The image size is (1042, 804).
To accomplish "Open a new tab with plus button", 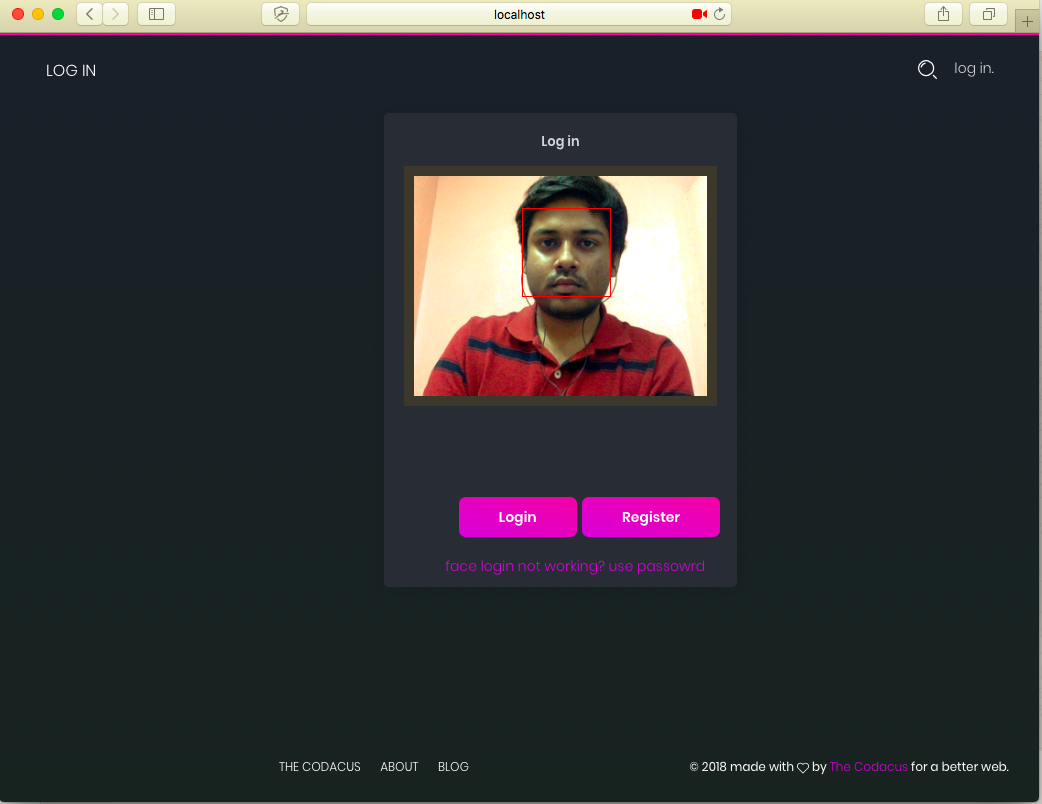I will click(x=1027, y=21).
